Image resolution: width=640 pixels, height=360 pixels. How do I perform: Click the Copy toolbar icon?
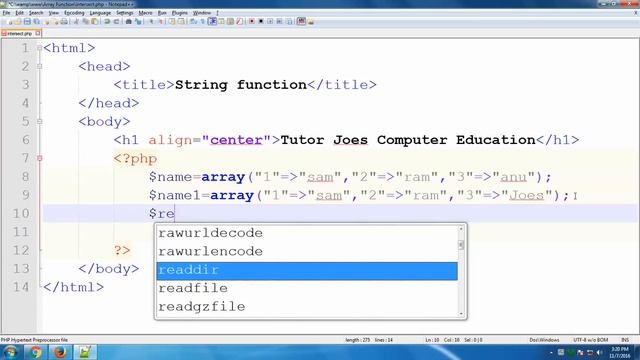click(x=85, y=21)
